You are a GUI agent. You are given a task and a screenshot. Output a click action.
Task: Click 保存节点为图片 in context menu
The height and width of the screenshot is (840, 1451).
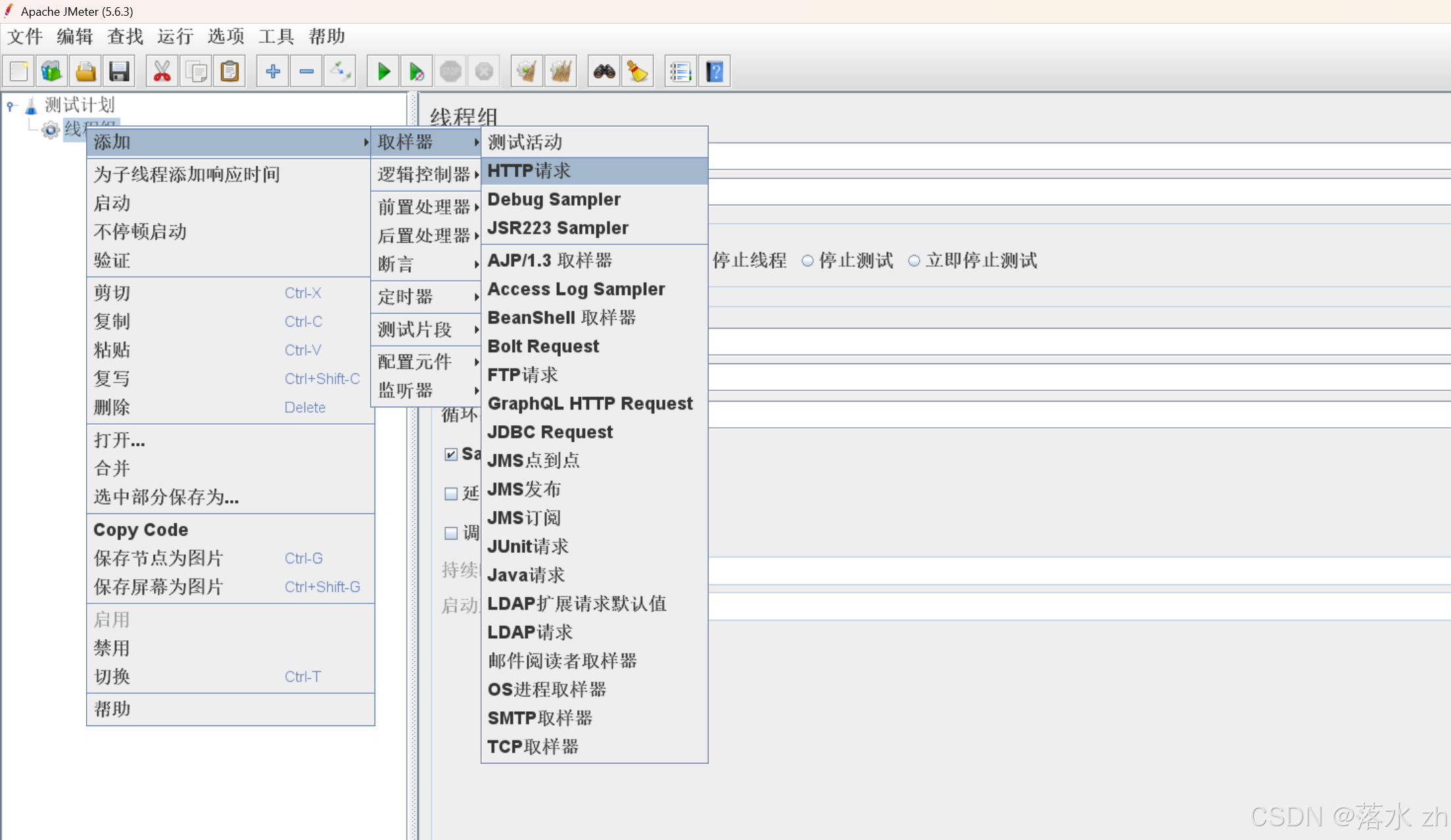tap(231, 558)
